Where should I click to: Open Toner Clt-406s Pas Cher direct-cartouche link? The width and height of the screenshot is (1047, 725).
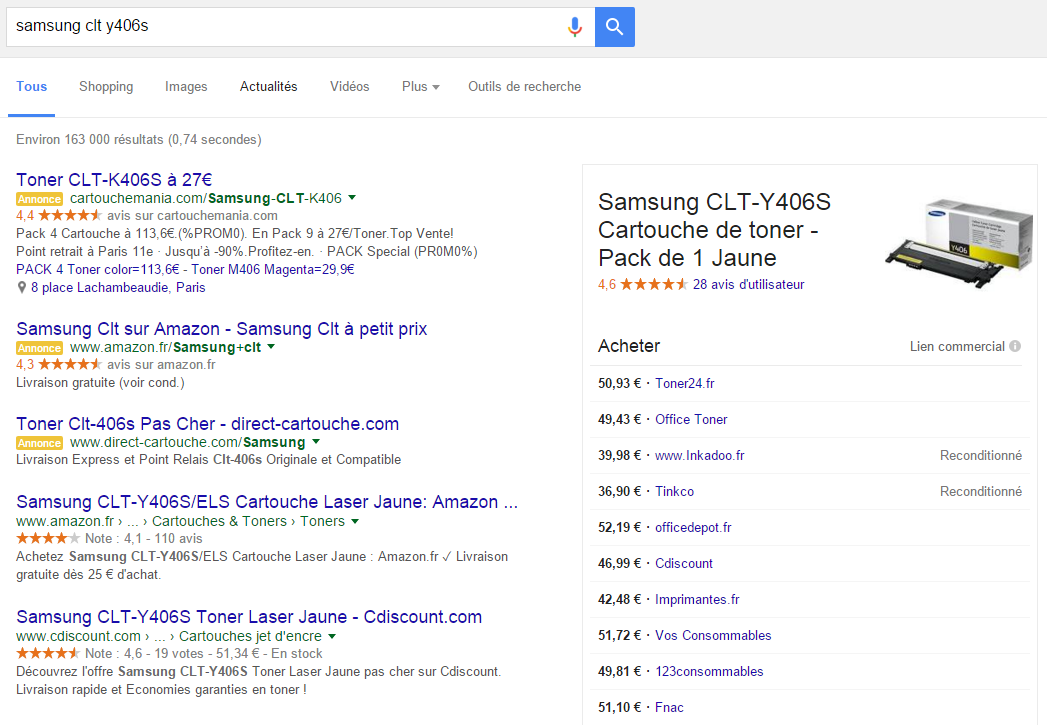coord(208,424)
